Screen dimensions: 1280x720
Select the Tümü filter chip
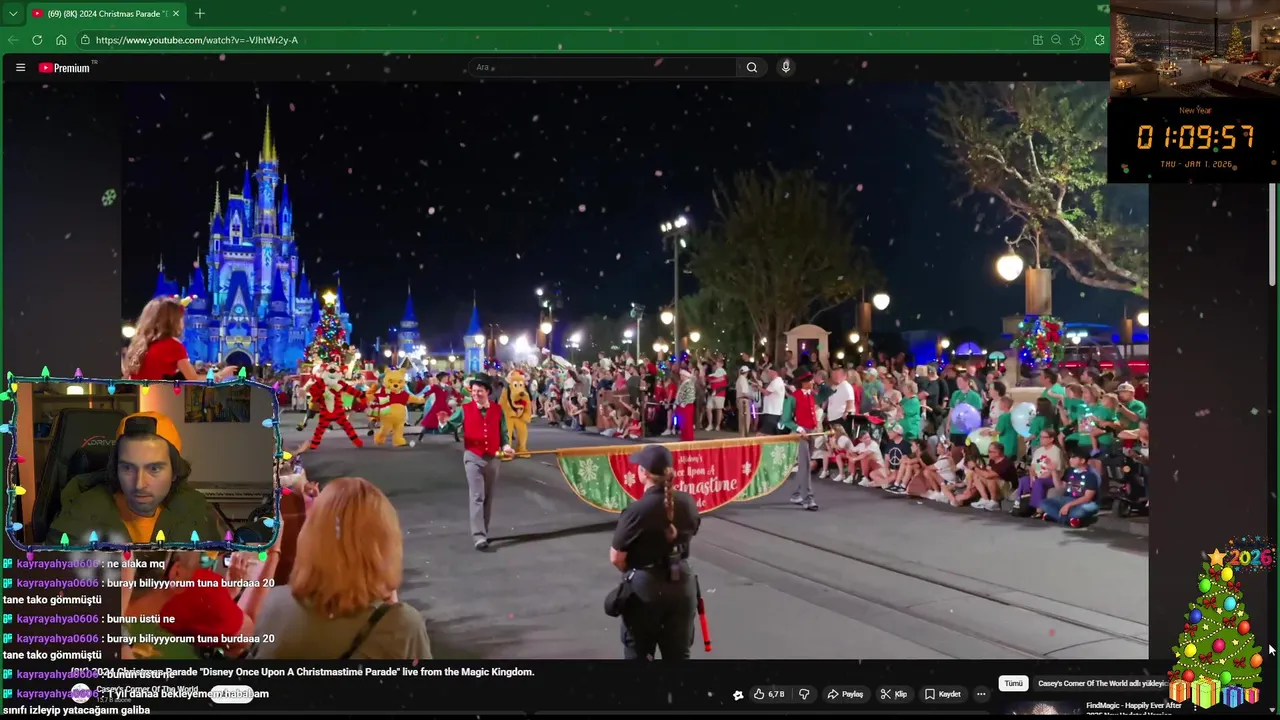(1013, 683)
